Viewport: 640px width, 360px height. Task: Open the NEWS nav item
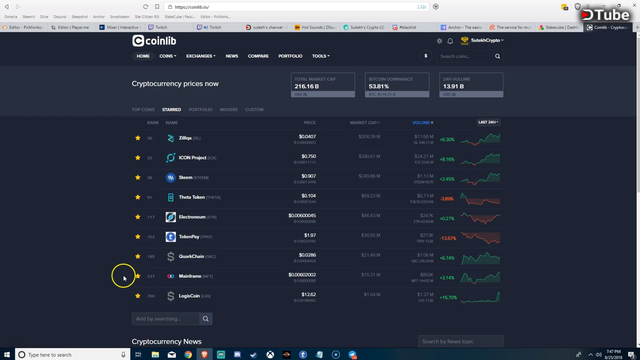pos(232,56)
